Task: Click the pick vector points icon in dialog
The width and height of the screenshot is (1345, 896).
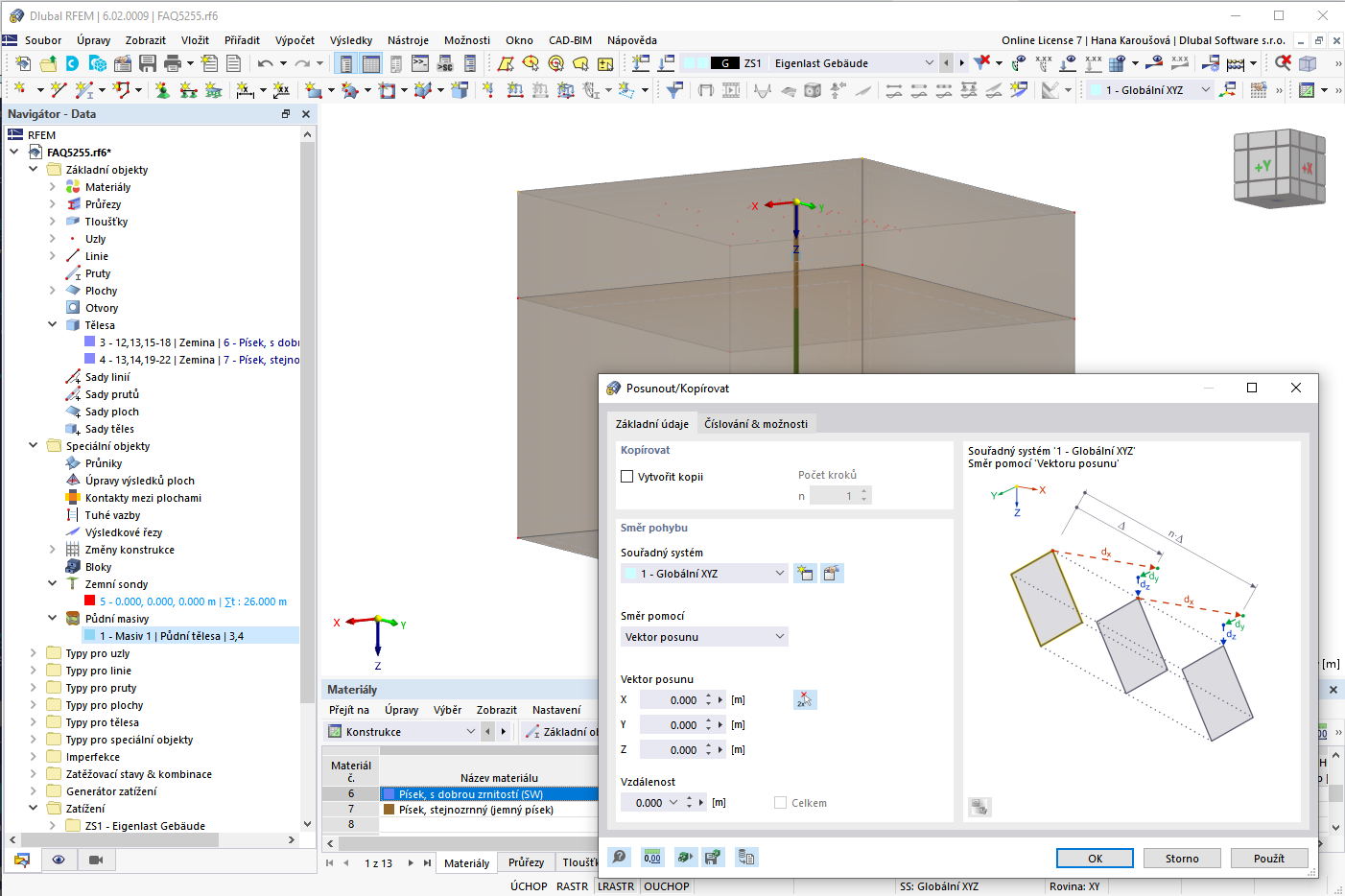Action: (805, 700)
